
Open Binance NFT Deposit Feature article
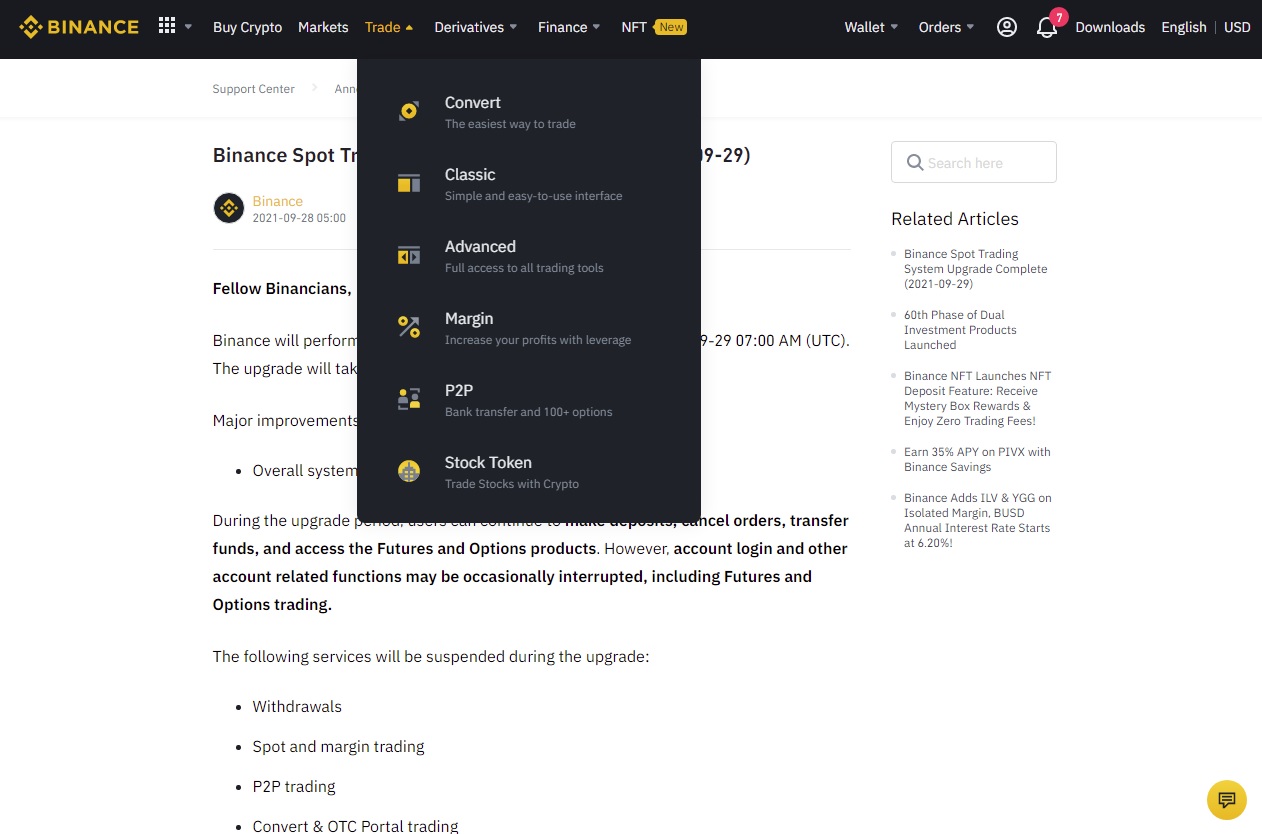tap(977, 398)
